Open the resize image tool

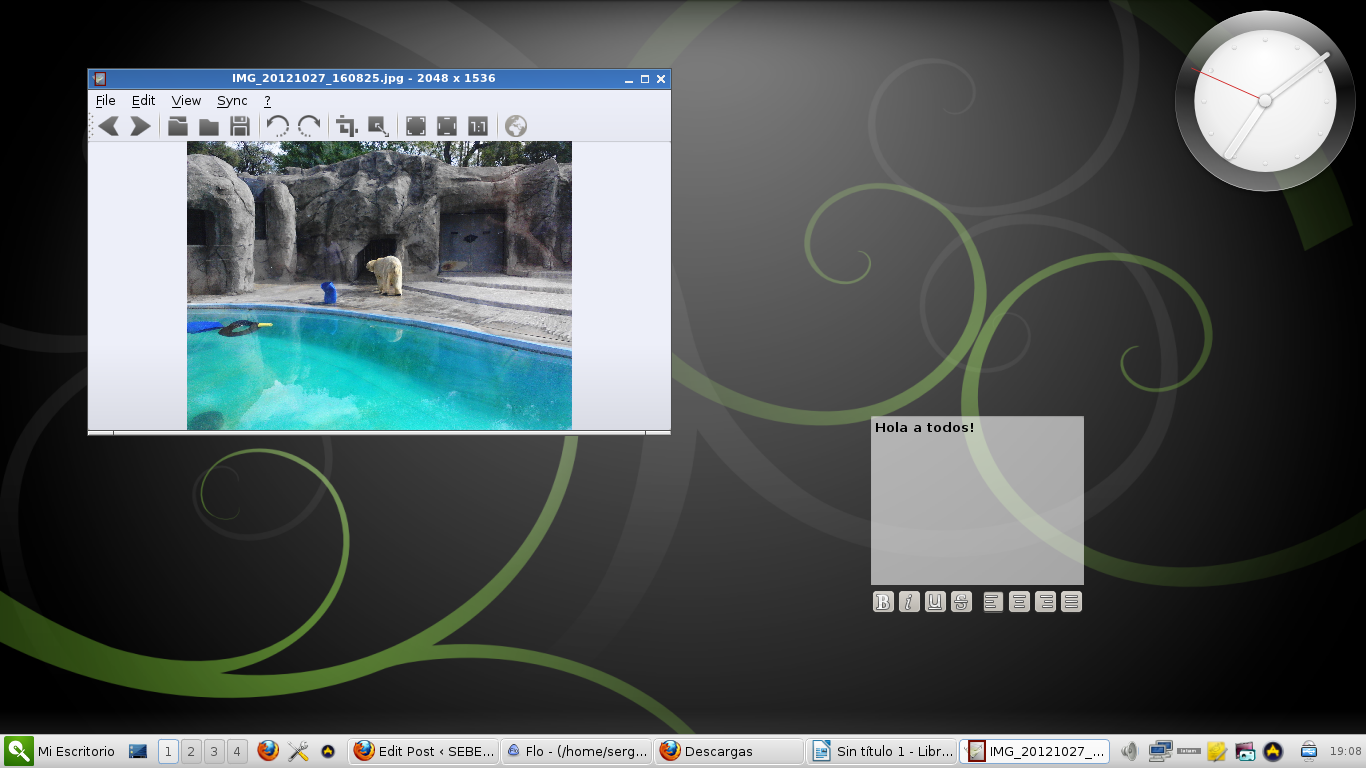click(378, 126)
